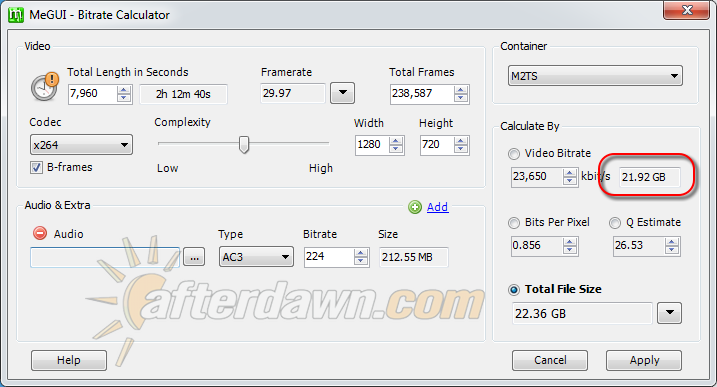This screenshot has height=387, width=717.
Task: Click the 29.97 framerate value box
Action: 293,93
